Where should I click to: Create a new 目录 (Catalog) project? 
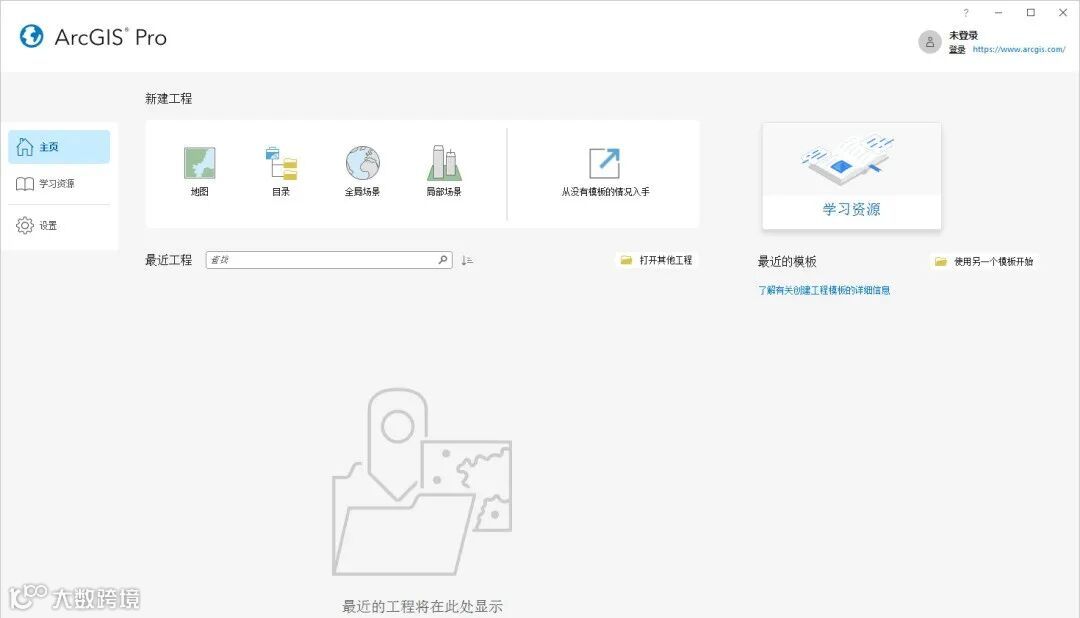coord(281,170)
